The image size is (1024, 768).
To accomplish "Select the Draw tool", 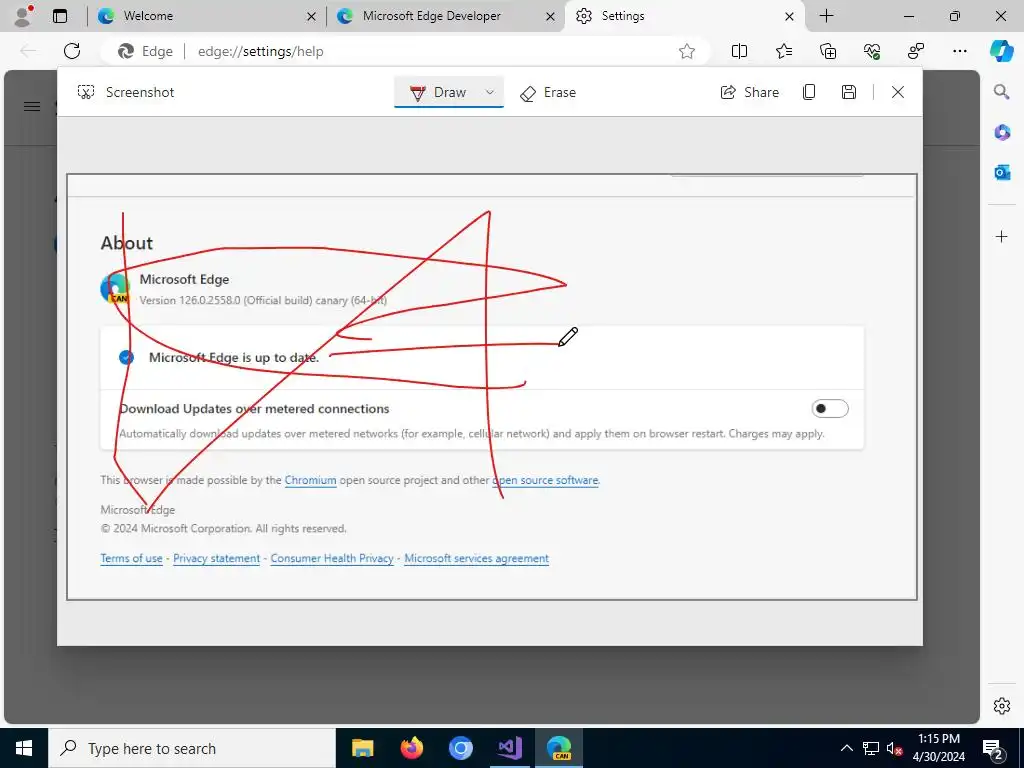I will (x=438, y=92).
